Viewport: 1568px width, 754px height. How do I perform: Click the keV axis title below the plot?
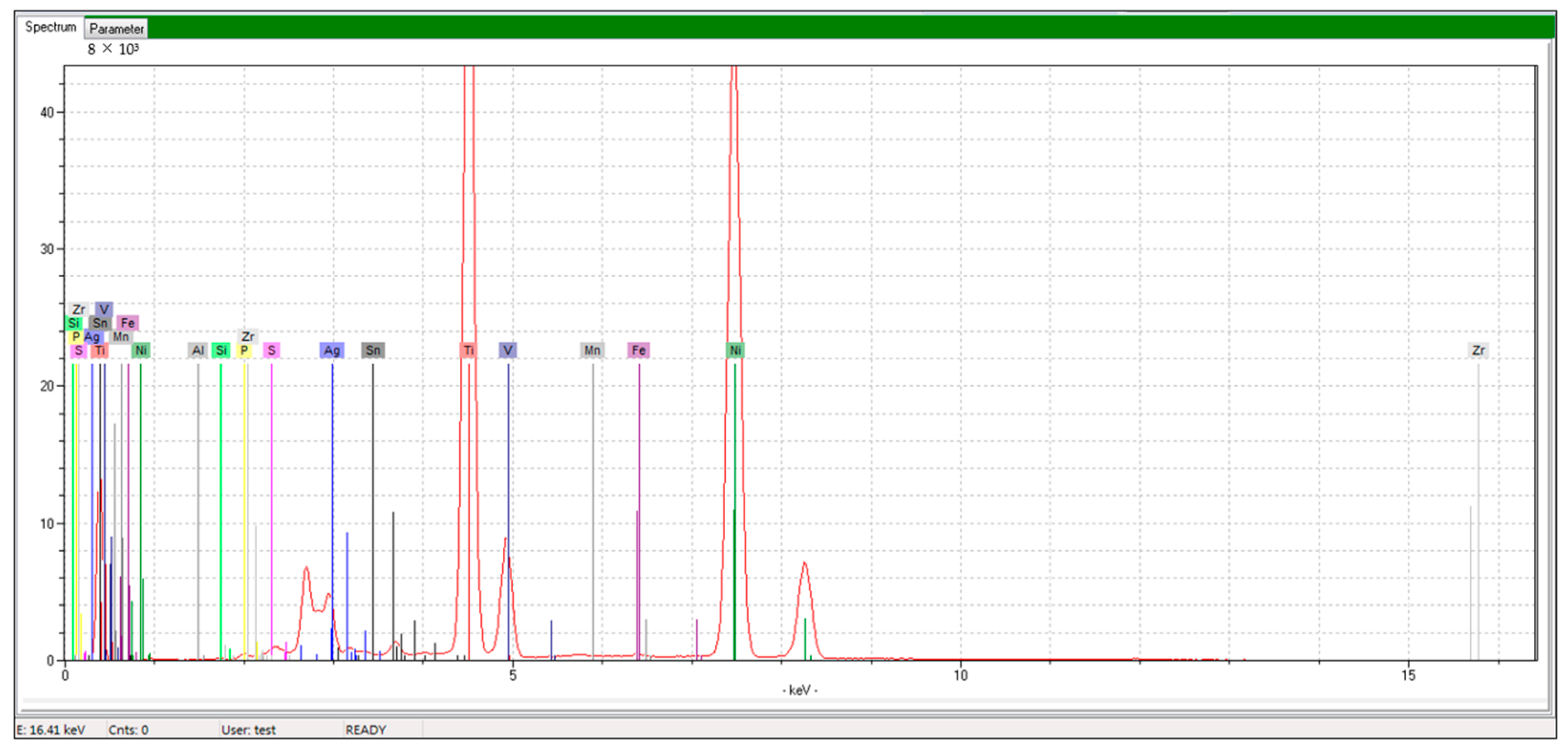[x=799, y=690]
